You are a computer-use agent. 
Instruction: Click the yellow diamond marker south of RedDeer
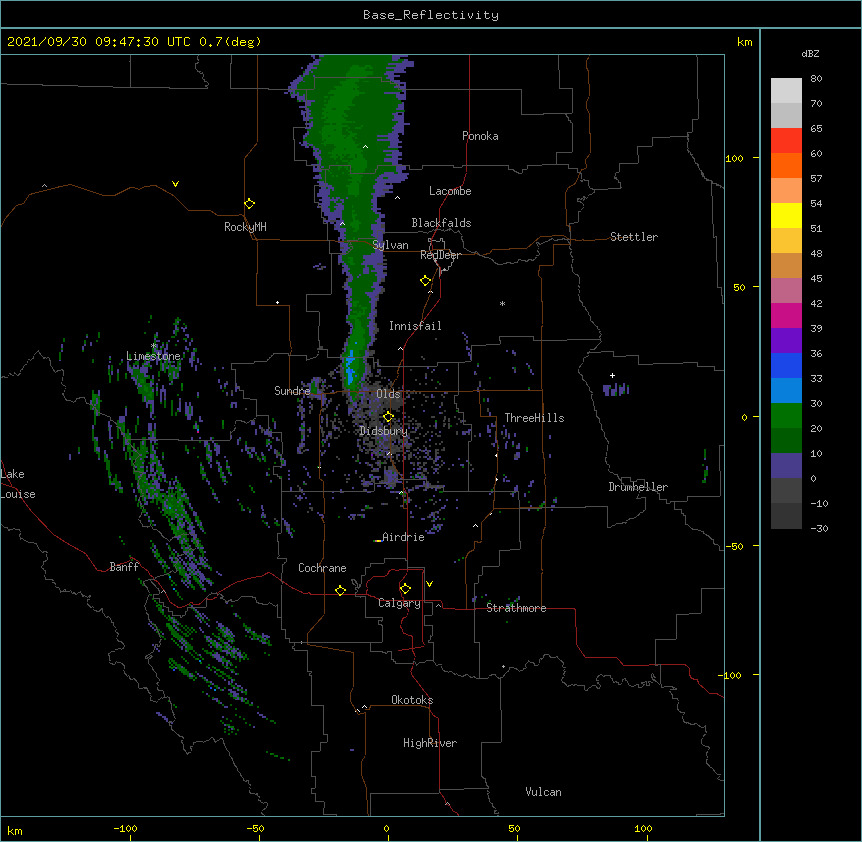(x=426, y=281)
